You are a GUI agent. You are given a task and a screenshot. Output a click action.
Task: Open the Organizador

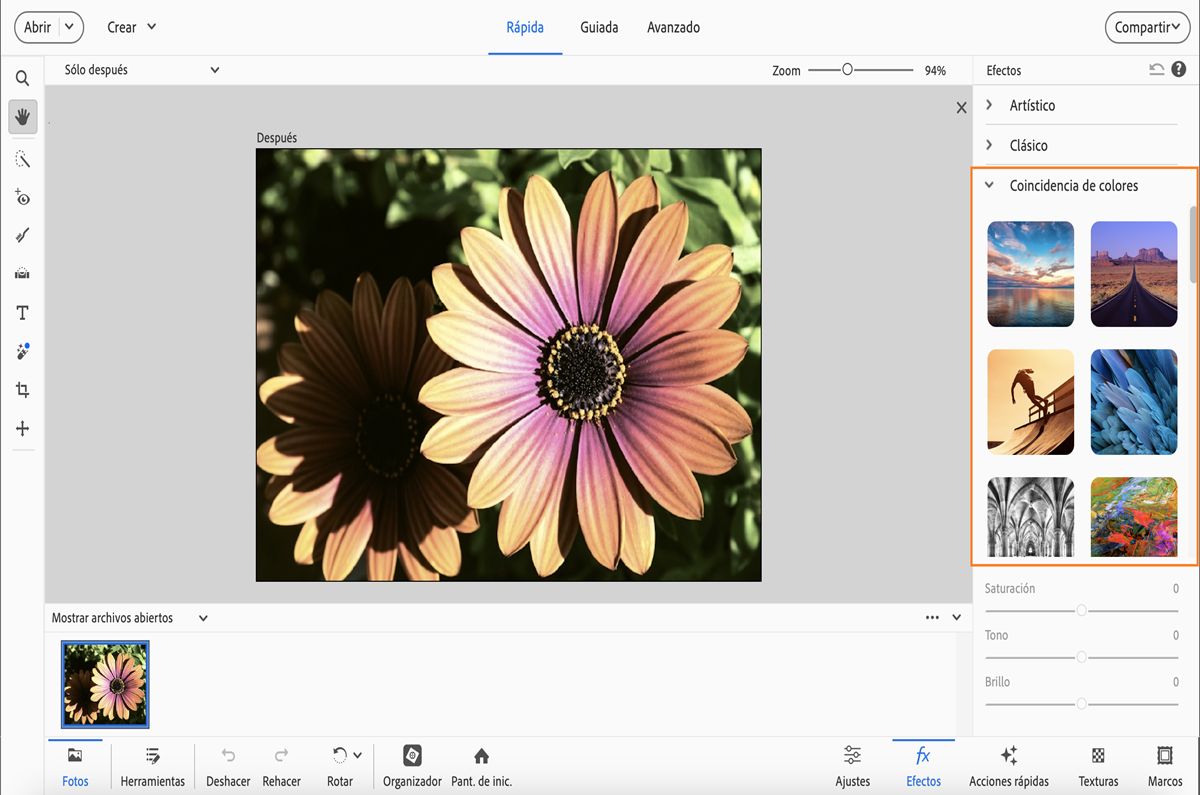412,767
